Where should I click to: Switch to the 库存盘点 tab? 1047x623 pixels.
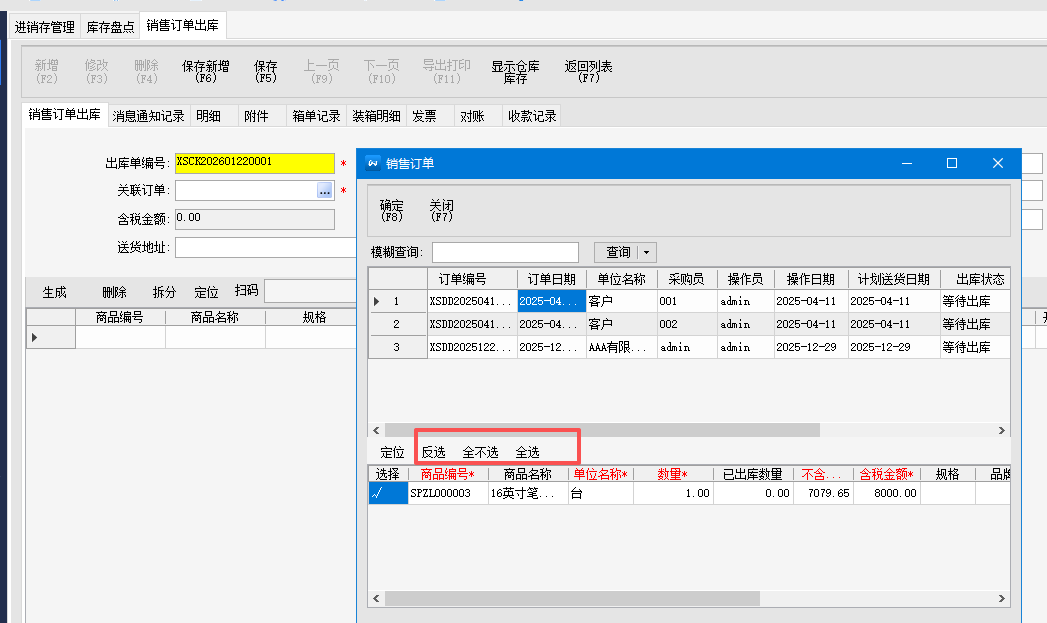click(110, 27)
